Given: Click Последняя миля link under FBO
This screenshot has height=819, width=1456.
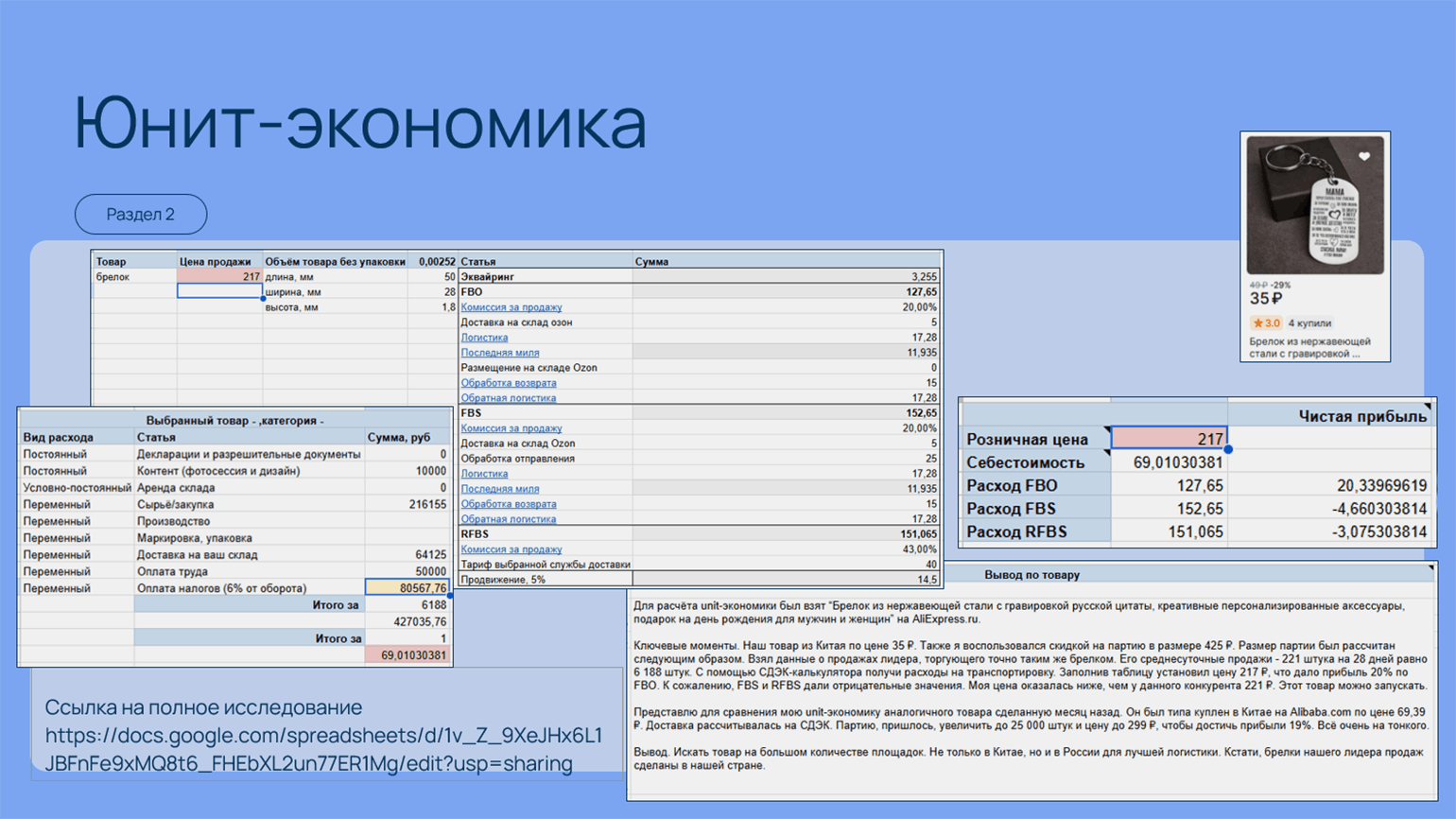Looking at the screenshot, I should click(x=499, y=353).
